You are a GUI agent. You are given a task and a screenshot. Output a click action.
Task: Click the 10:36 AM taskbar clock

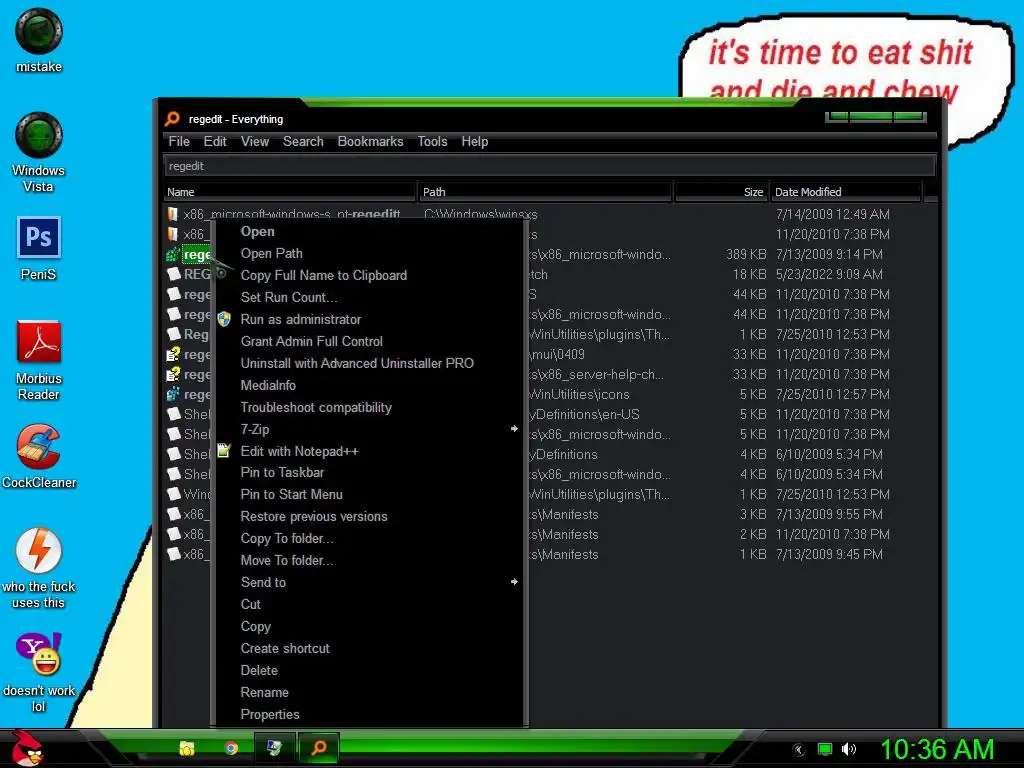pos(936,749)
